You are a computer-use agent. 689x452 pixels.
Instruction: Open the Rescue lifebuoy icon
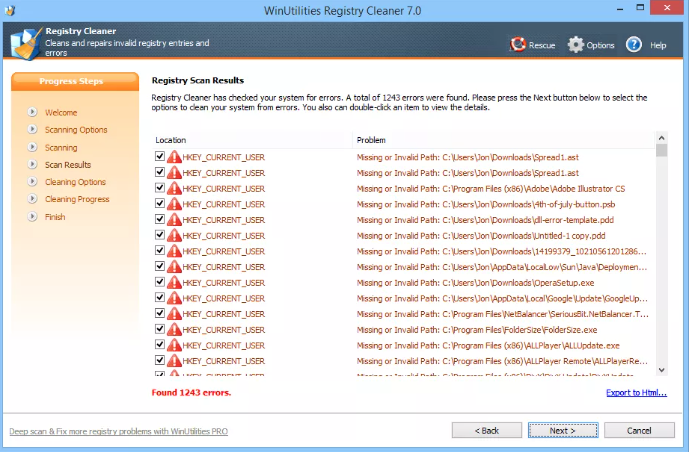(518, 44)
